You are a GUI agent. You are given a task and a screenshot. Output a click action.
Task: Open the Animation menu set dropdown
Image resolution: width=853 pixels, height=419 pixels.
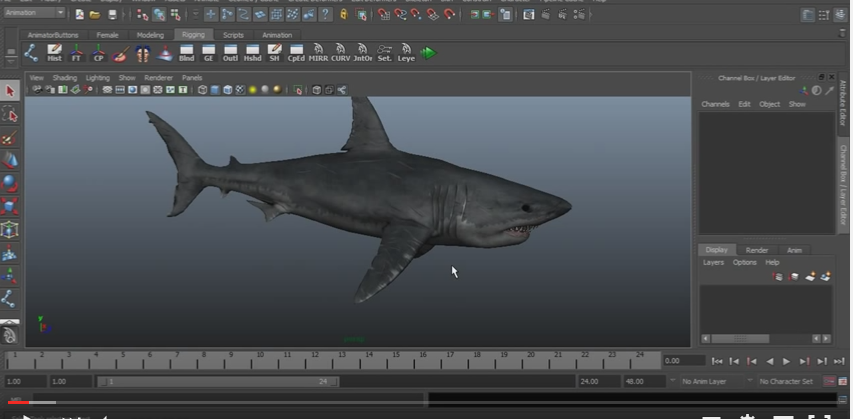click(34, 13)
